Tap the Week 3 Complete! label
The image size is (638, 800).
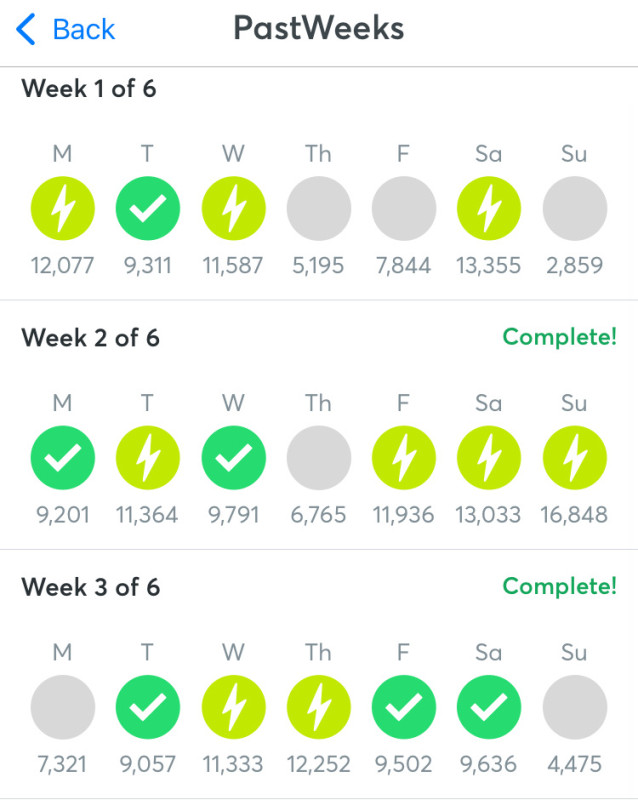point(559,586)
